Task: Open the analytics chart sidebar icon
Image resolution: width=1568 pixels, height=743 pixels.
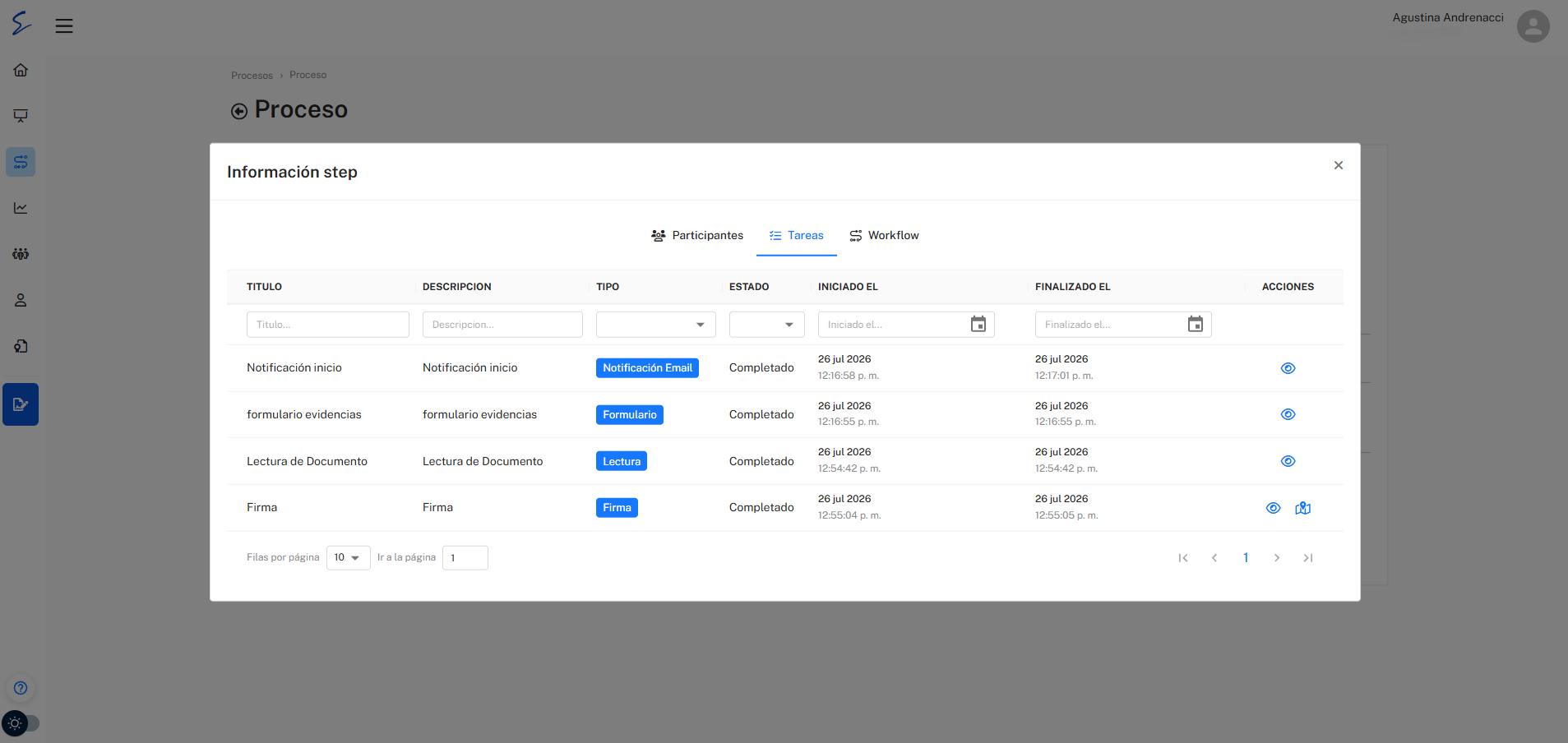Action: click(x=21, y=208)
